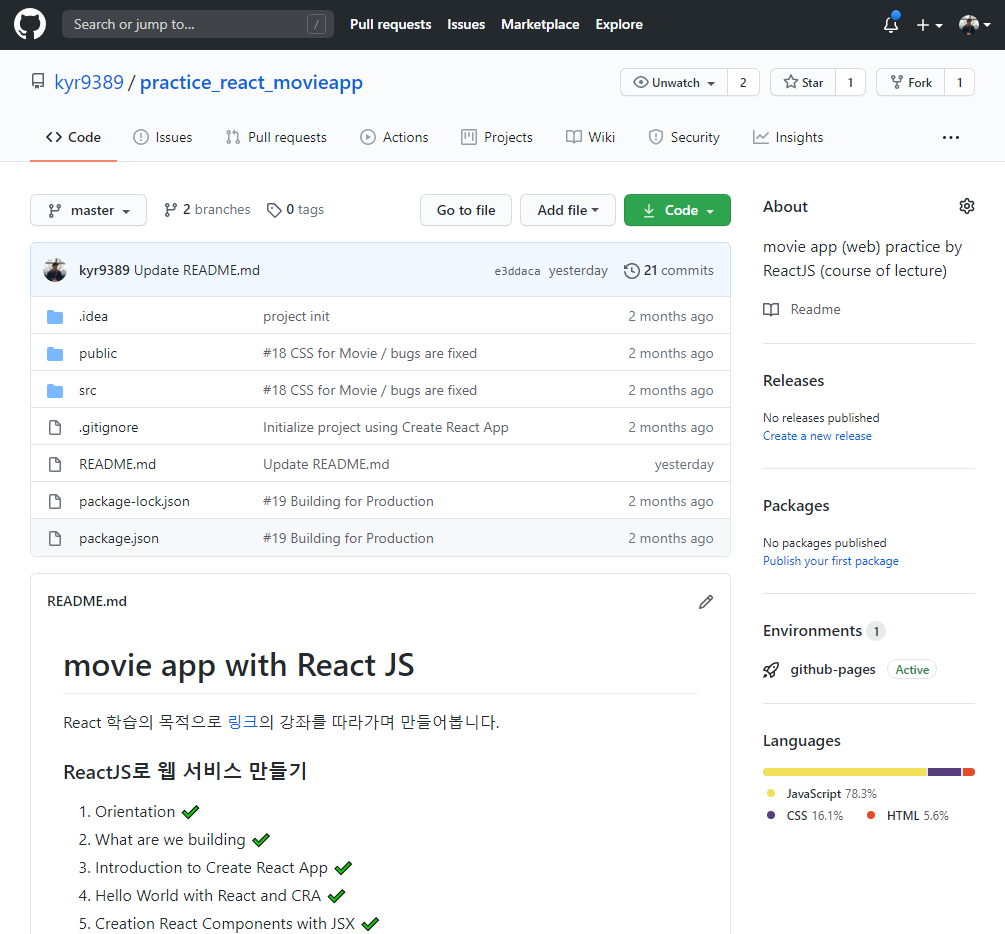This screenshot has height=934, width=1005.
Task: Switch to the Issues tab
Action: [x=163, y=137]
